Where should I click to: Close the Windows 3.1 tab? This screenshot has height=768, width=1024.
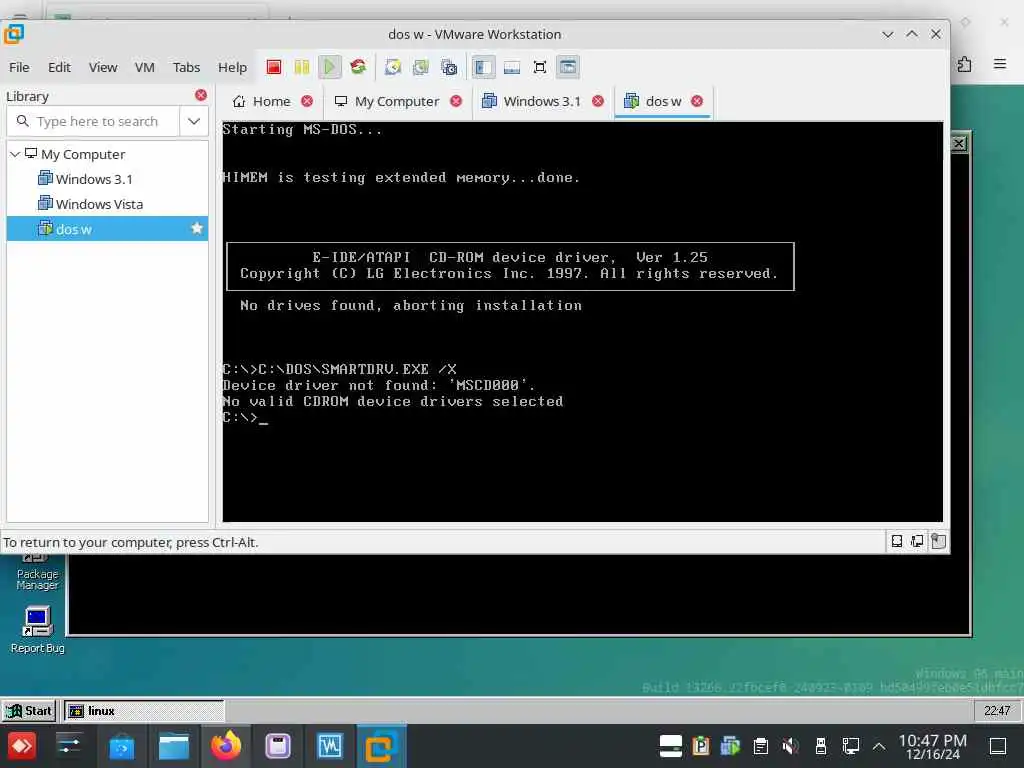click(x=598, y=101)
